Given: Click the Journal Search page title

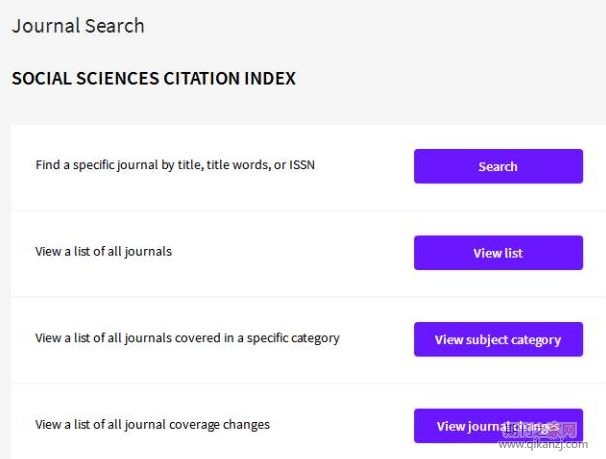Looking at the screenshot, I should [x=78, y=26].
